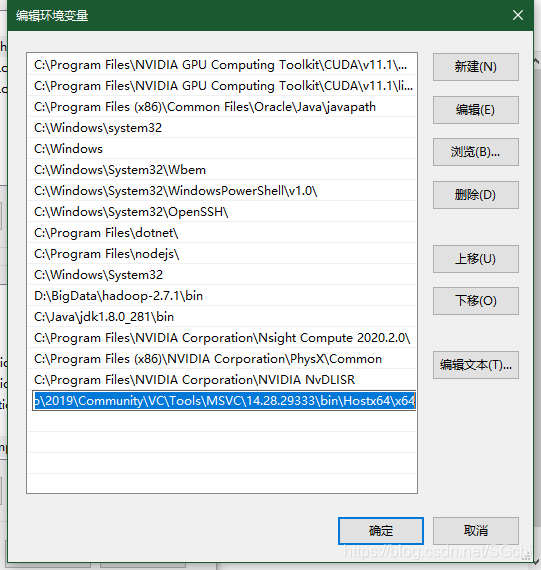541x570 pixels.
Task: Click the MSVC Hostx64 path edit field
Action: pos(224,401)
